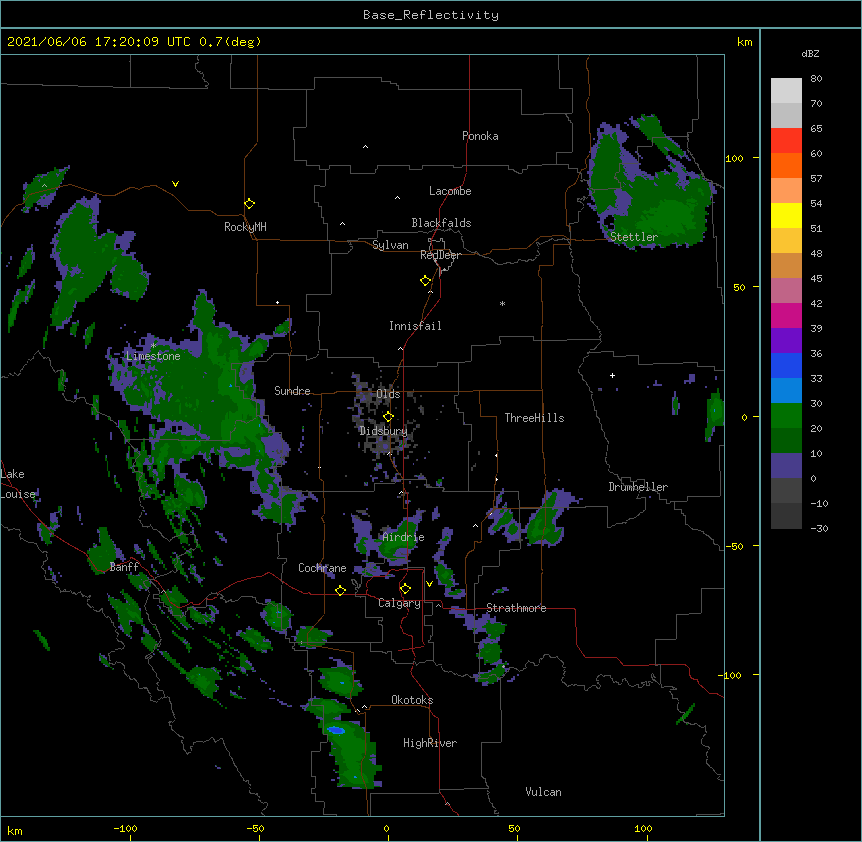The image size is (862, 842).
Task: Select the Sundre label
Action: point(292,391)
